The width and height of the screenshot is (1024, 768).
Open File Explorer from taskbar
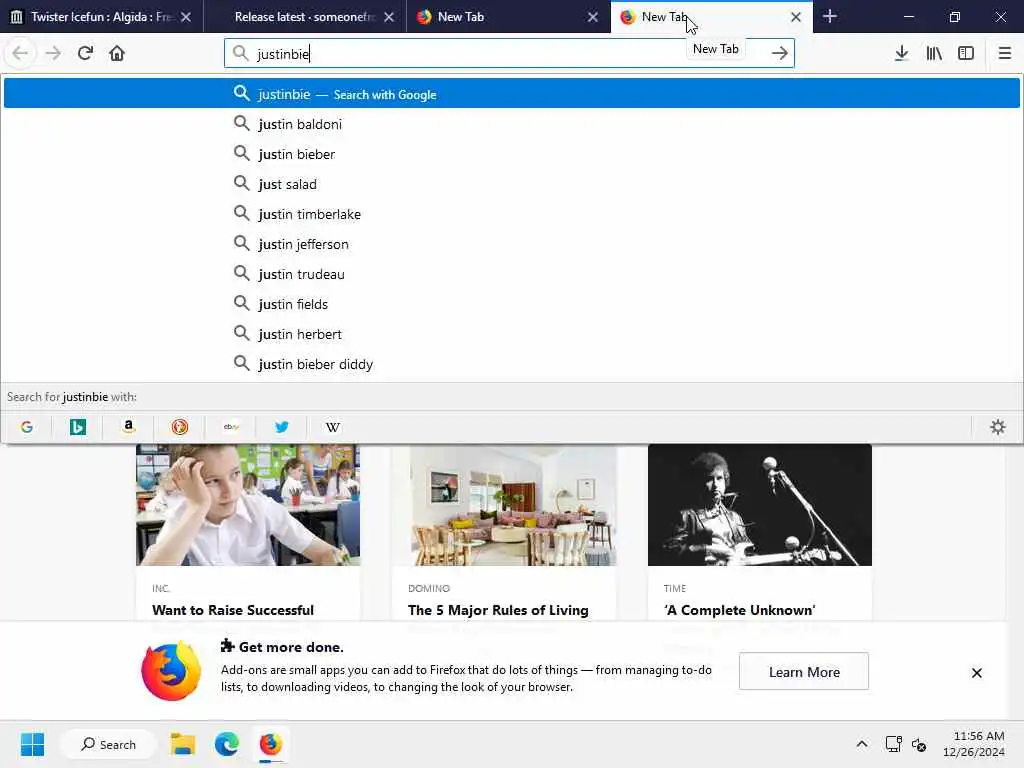pyautogui.click(x=183, y=744)
